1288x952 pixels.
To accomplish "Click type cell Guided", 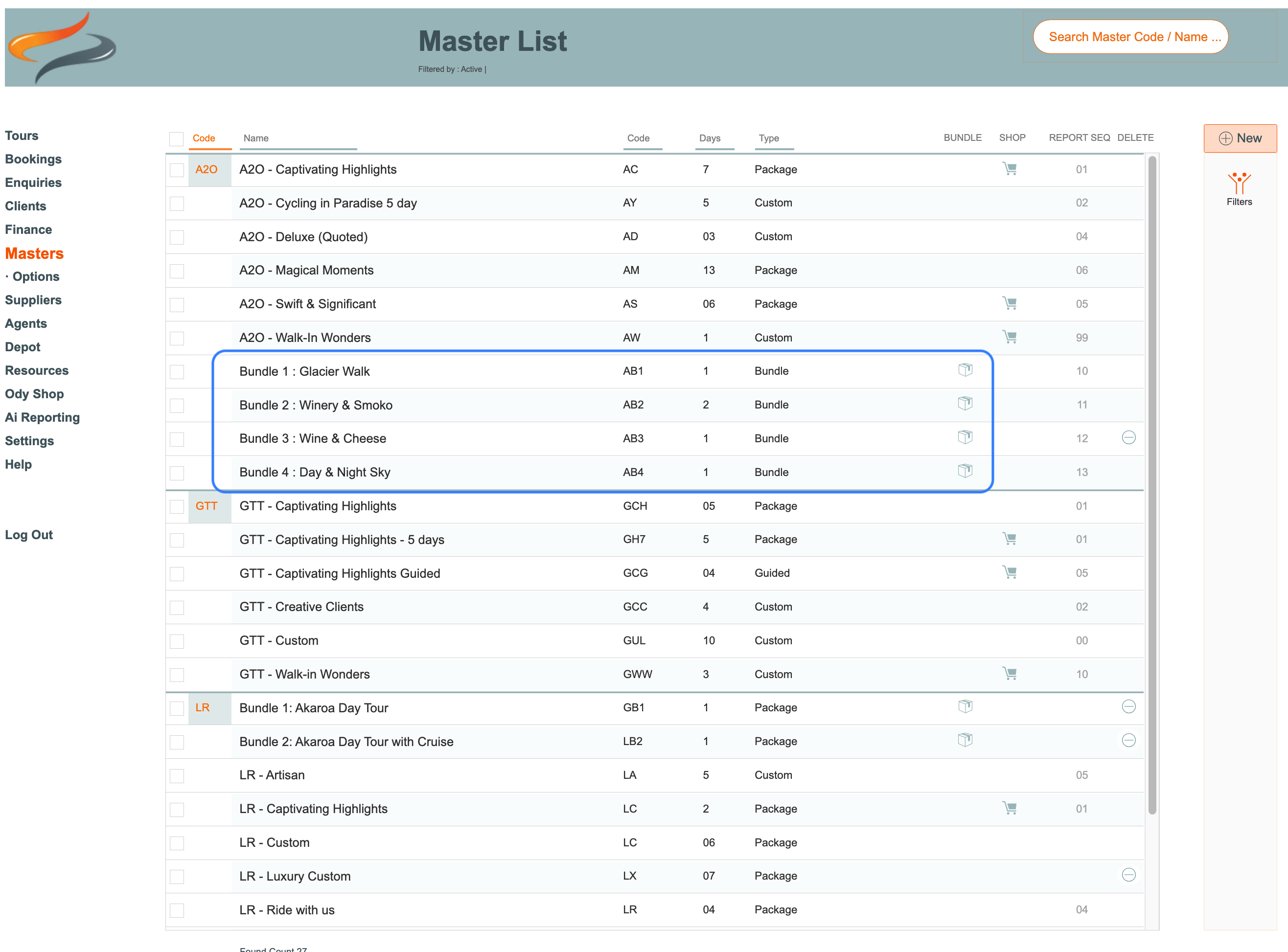I will pos(772,573).
